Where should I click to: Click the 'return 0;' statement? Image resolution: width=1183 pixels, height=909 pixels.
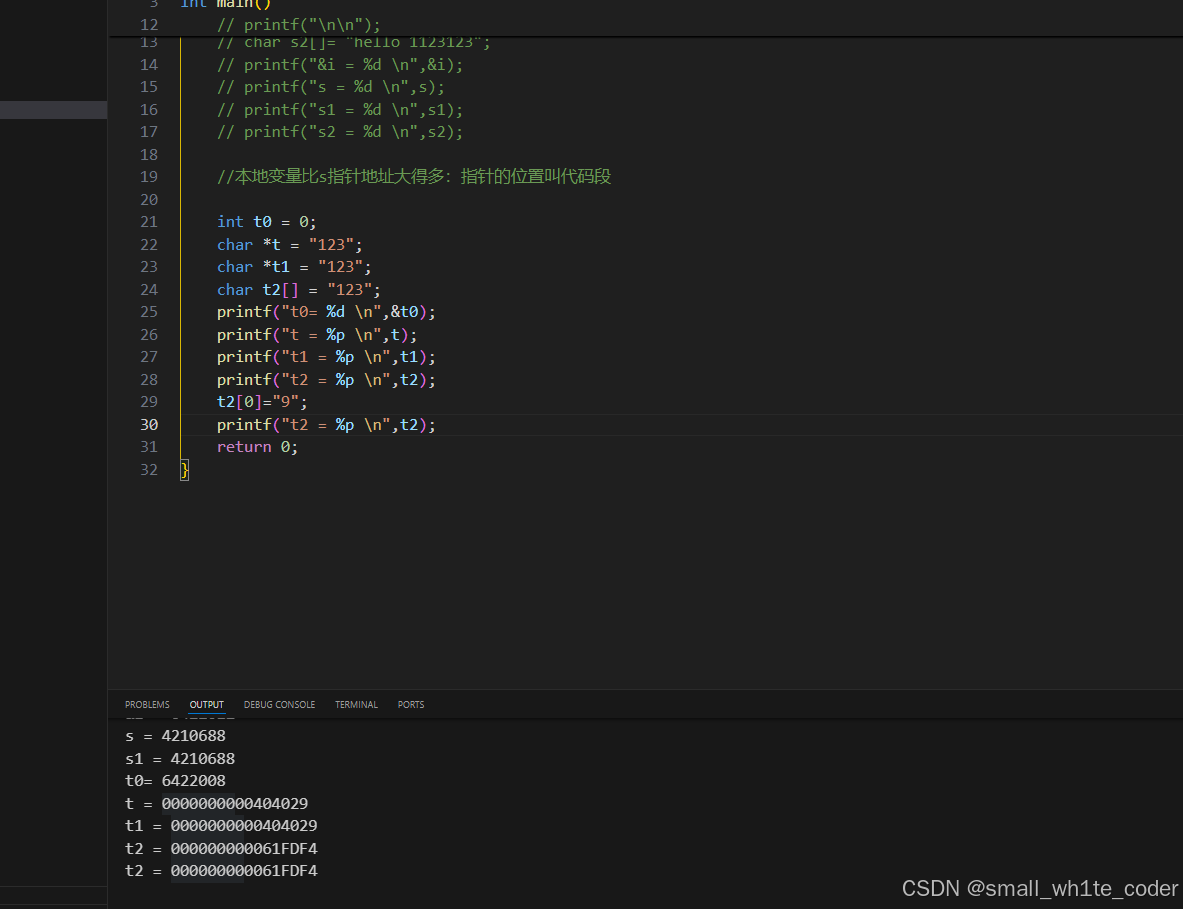(x=257, y=447)
